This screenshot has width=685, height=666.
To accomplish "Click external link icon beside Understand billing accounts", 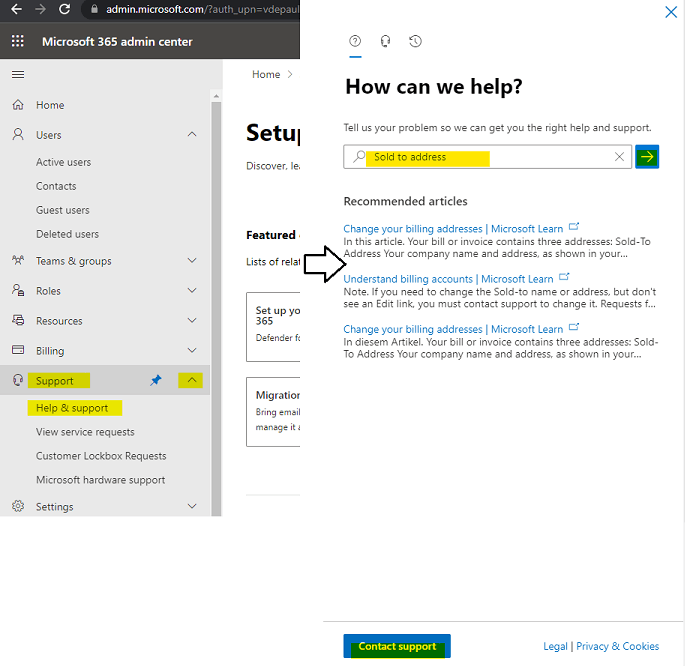I will pos(564,277).
